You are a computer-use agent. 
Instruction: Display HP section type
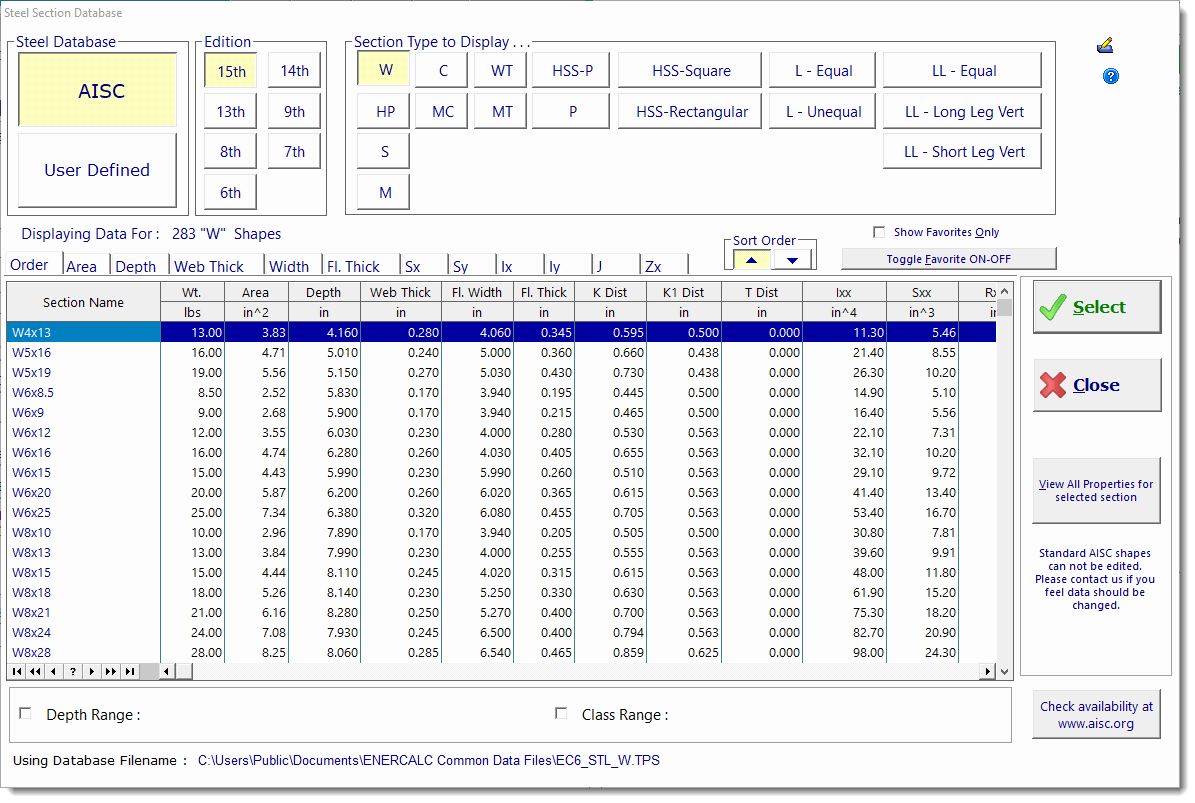(x=383, y=111)
